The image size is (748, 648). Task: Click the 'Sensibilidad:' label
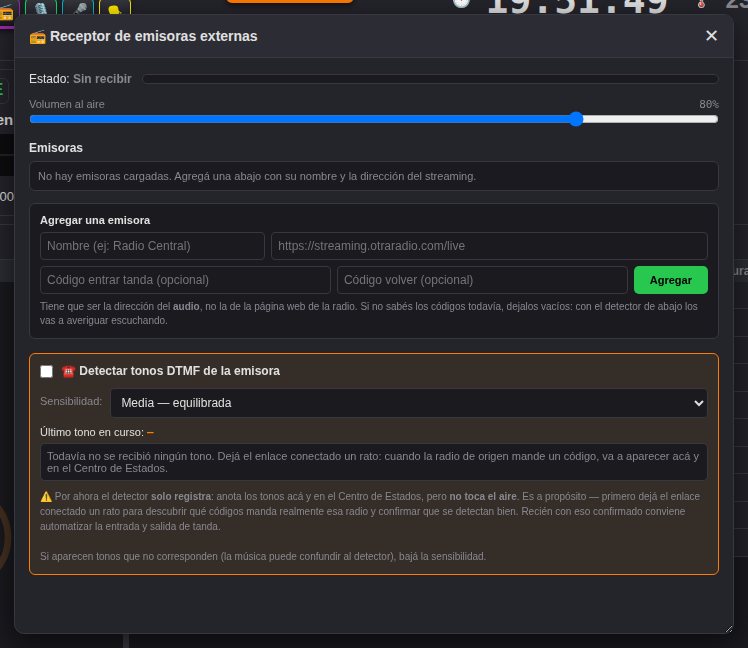[x=71, y=401]
